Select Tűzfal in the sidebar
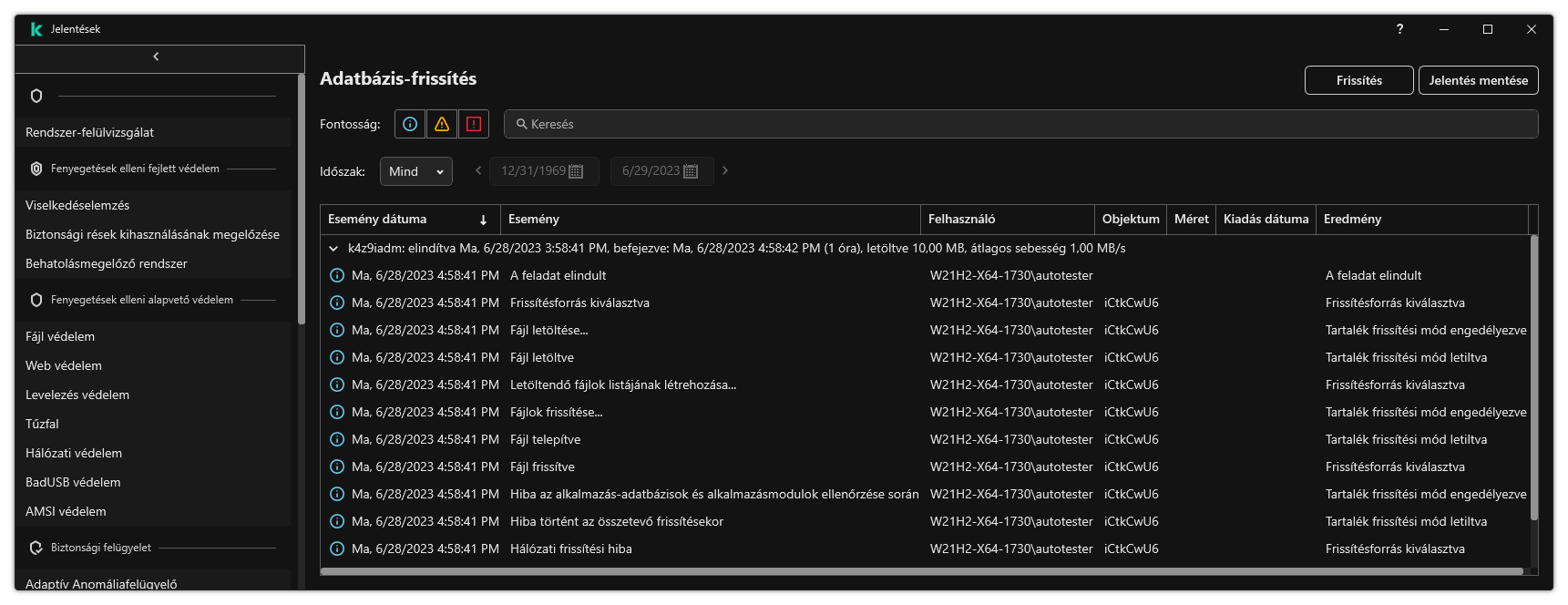This screenshot has height=605, width=1568. click(42, 424)
